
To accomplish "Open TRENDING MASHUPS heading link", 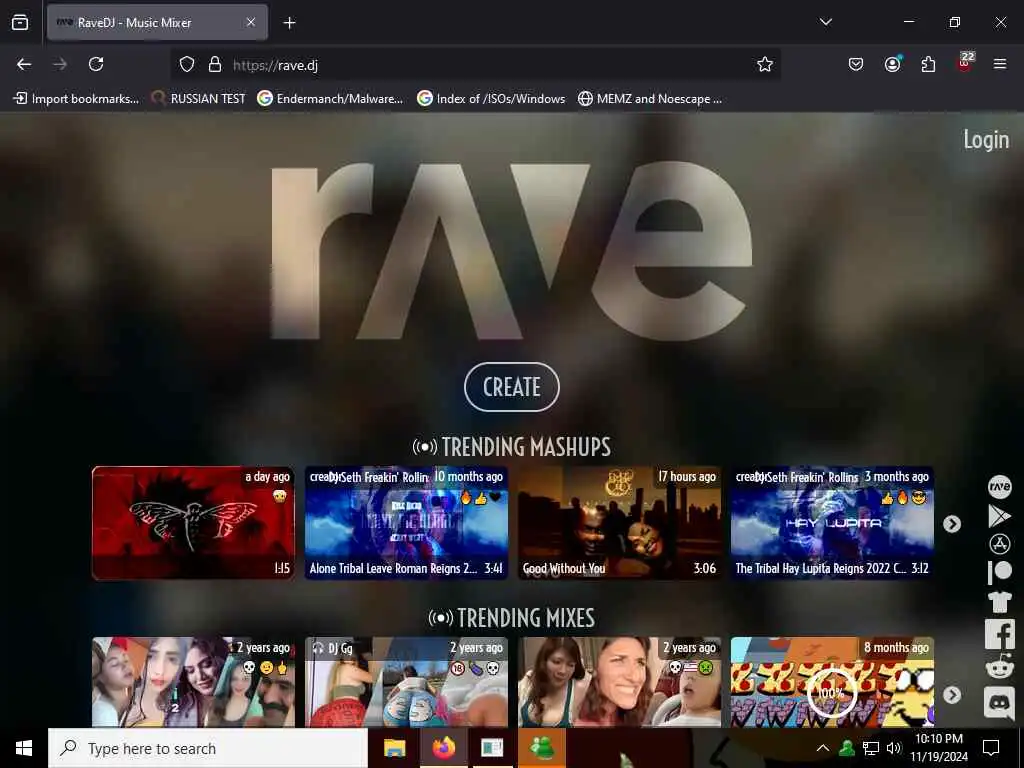I will [x=511, y=447].
